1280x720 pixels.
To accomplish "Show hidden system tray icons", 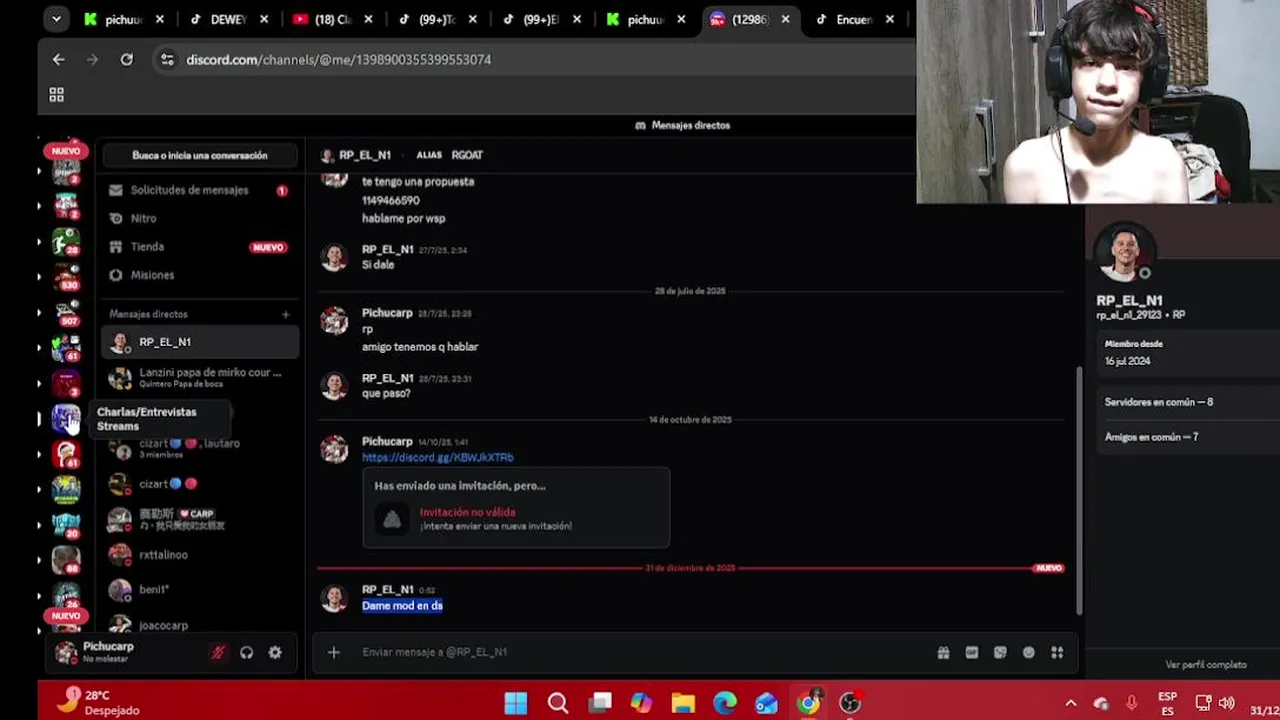I will (x=1071, y=703).
